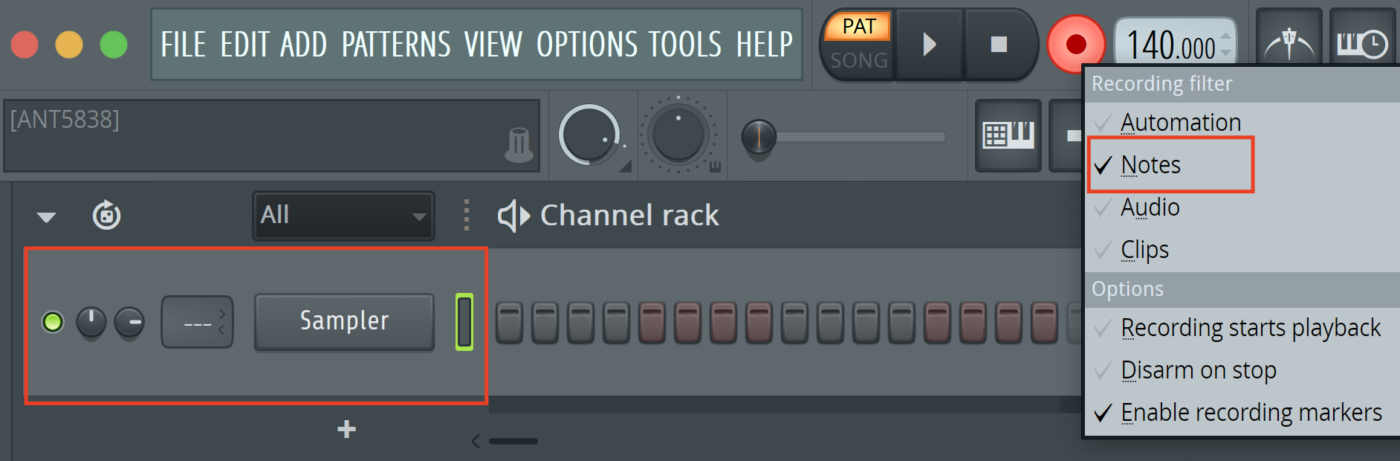Open the Sampler mixer track selector
The height and width of the screenshot is (461, 1400).
pyautogui.click(x=196, y=322)
